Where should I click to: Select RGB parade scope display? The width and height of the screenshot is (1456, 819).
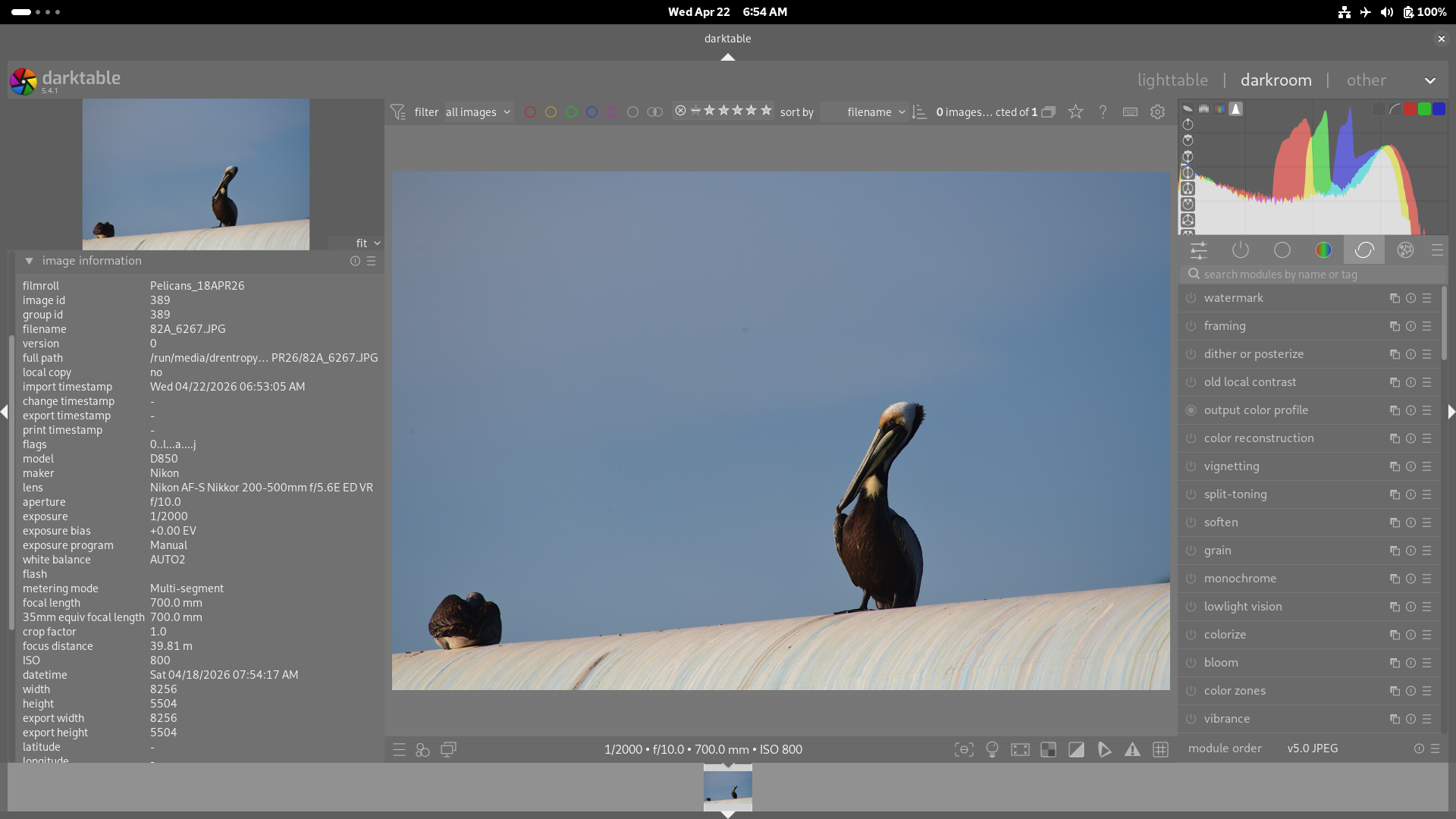(1219, 108)
